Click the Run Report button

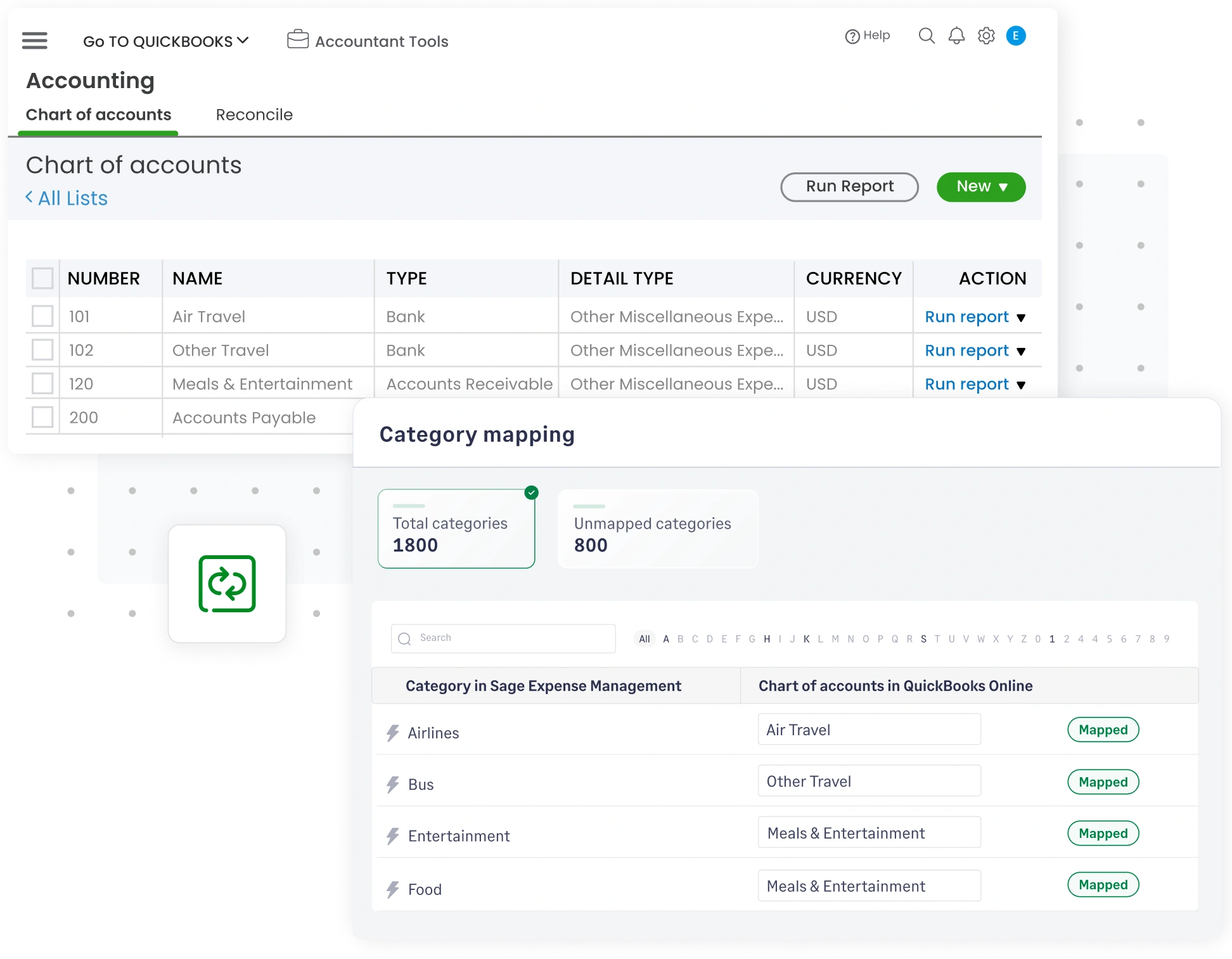849,186
